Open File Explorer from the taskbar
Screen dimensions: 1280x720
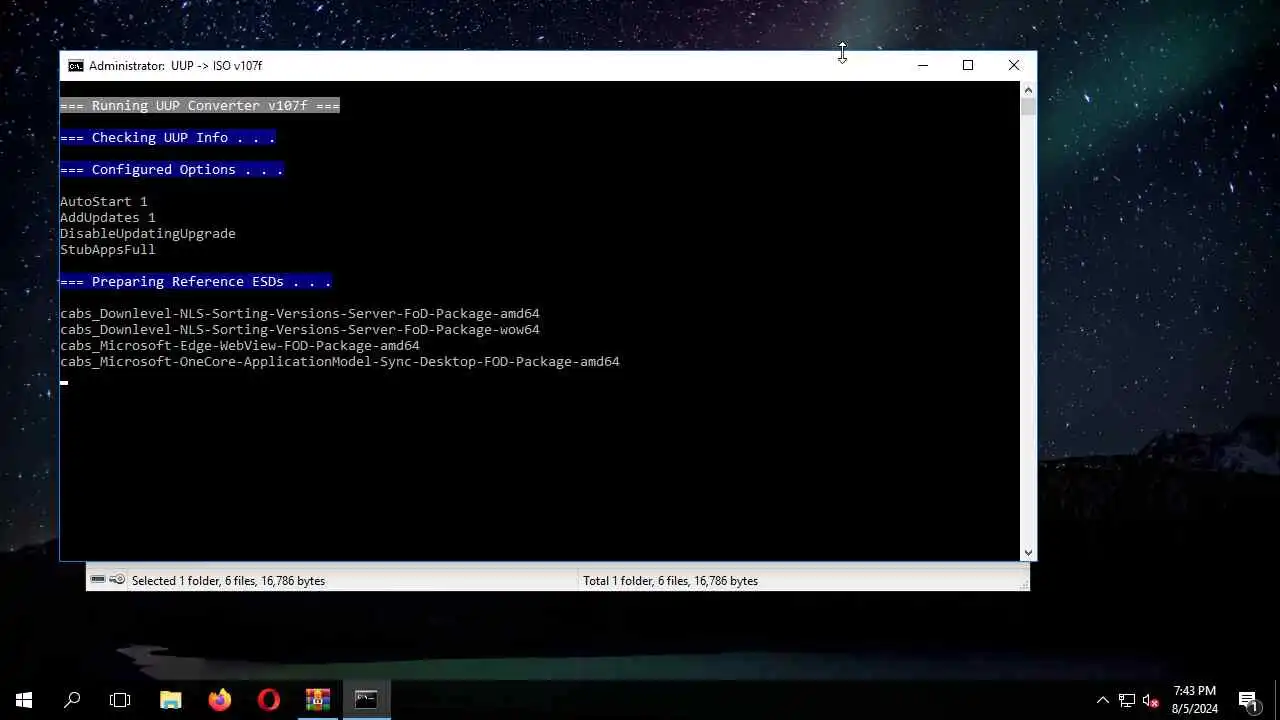coord(171,700)
